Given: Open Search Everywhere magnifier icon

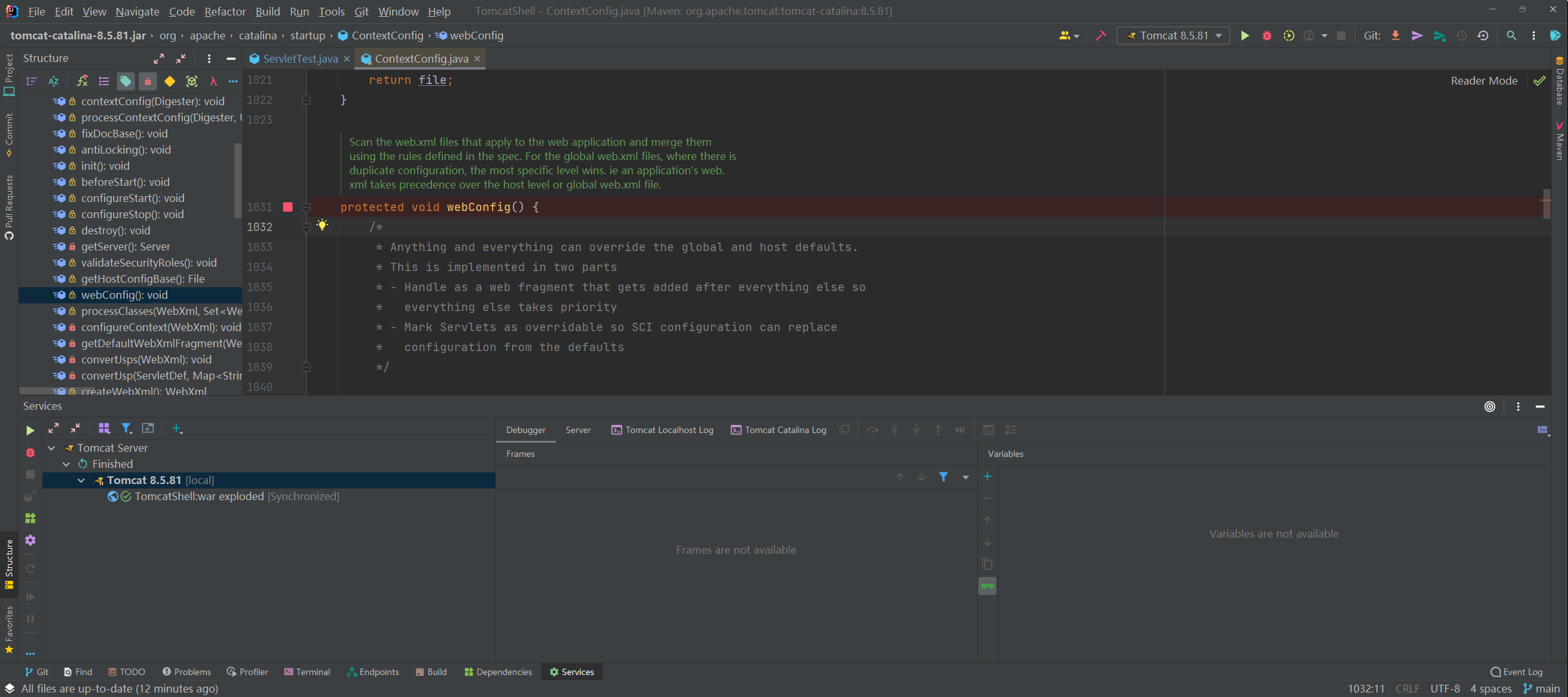Looking at the screenshot, I should 1511,35.
